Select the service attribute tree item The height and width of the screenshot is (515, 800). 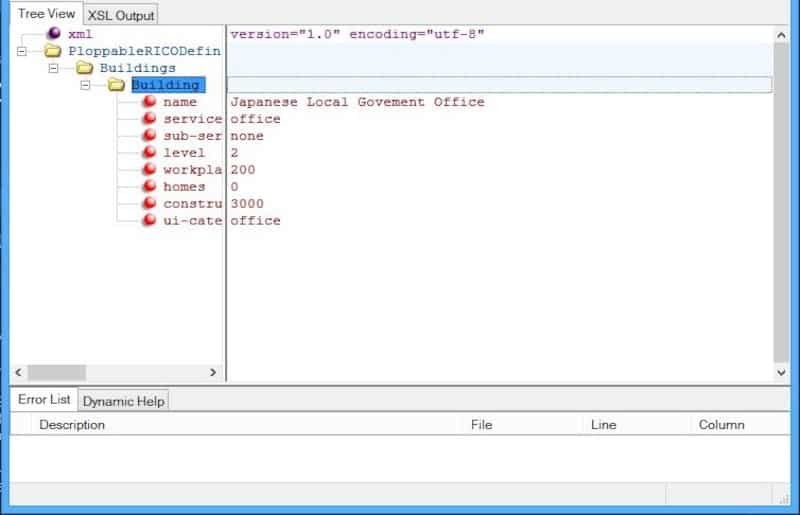pos(192,119)
